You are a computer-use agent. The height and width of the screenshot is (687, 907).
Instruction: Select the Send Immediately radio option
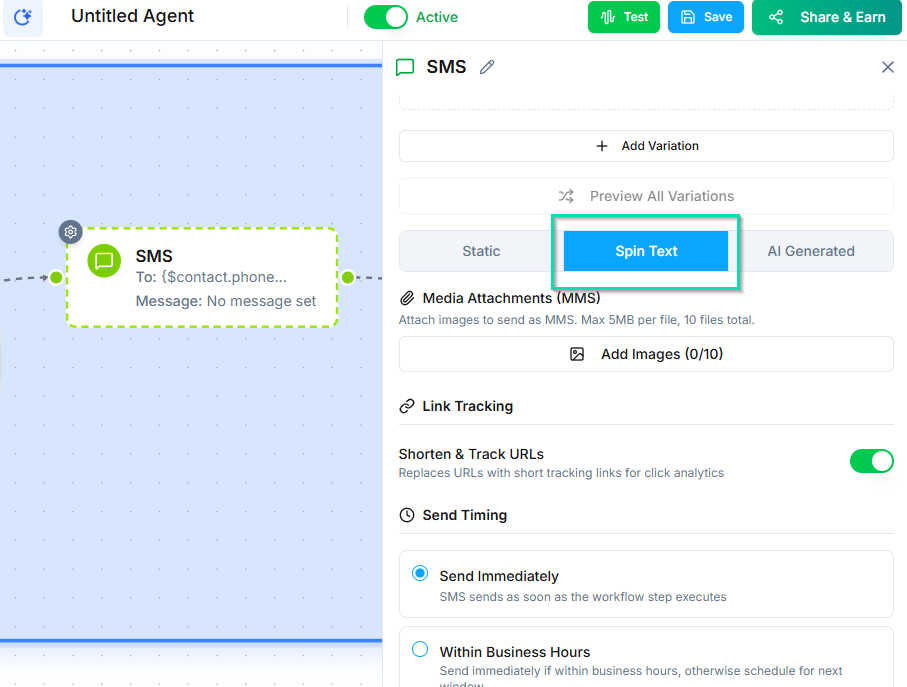(420, 574)
